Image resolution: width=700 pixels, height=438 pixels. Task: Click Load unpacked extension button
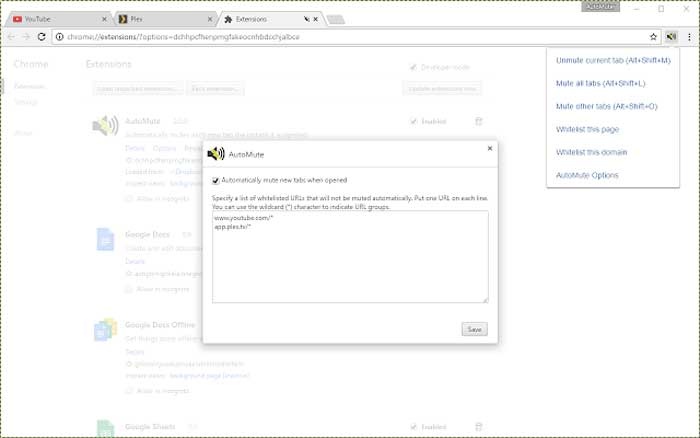(137, 89)
